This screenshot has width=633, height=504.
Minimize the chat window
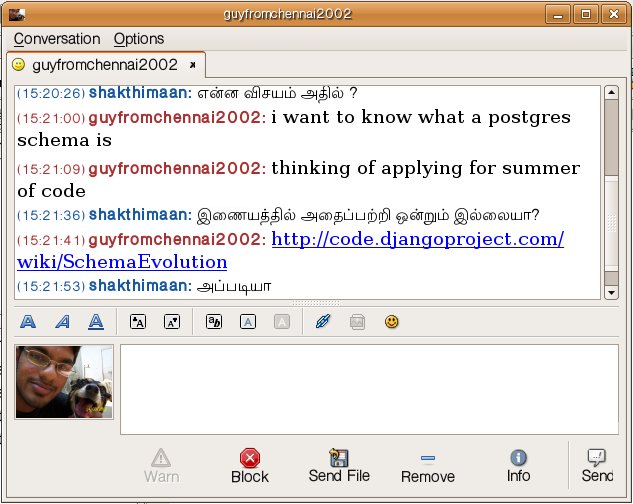tap(558, 15)
